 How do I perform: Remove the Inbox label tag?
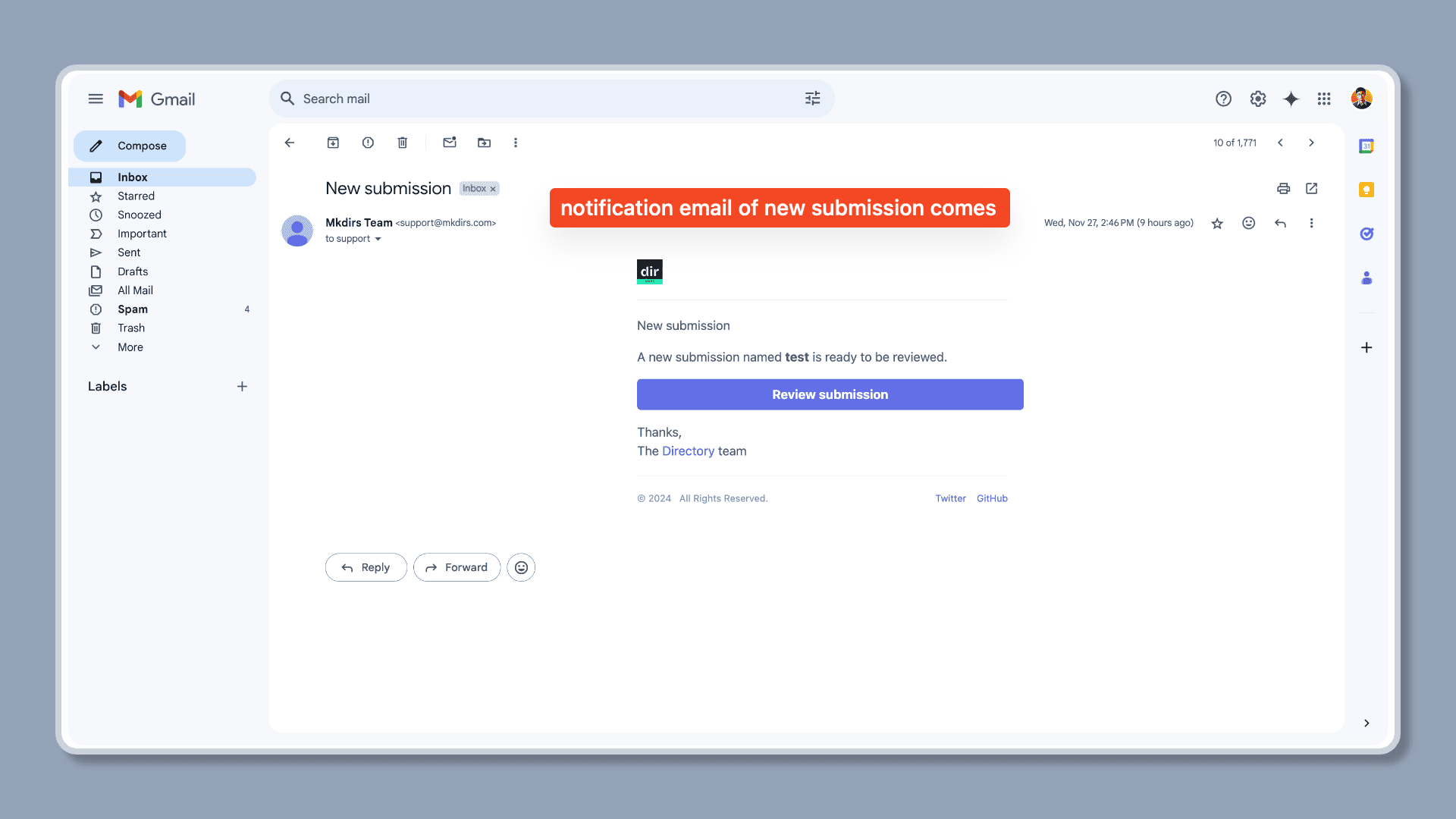(493, 189)
